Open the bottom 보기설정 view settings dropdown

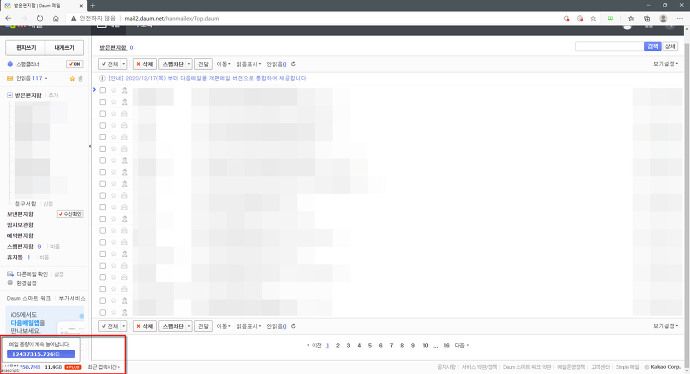coord(665,326)
